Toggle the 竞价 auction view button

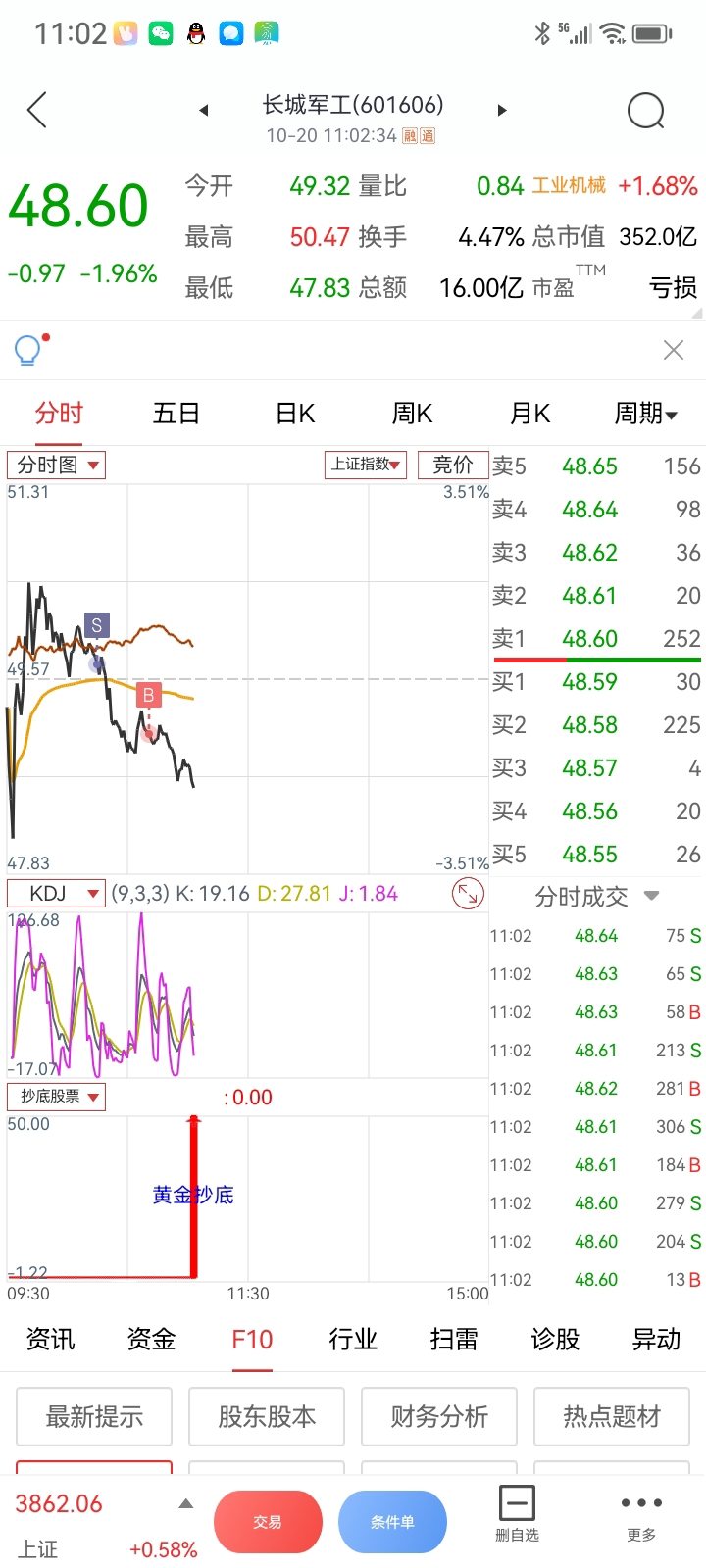[453, 465]
